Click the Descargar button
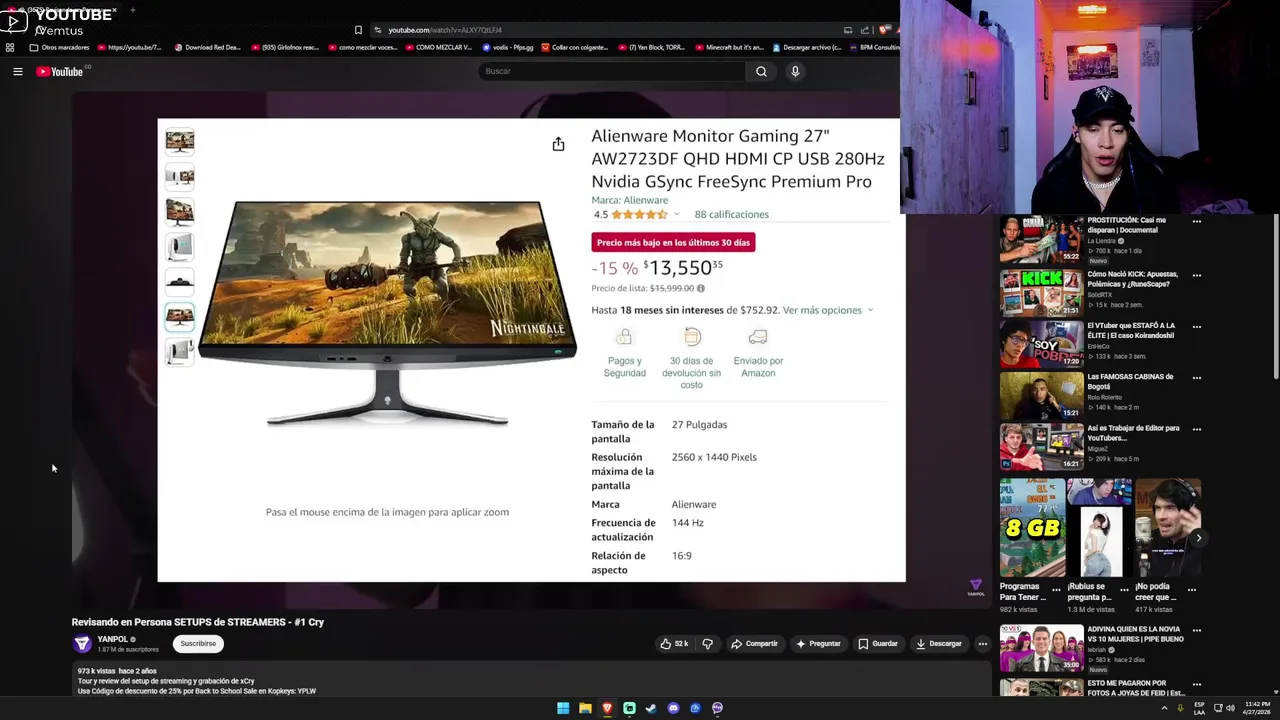Screen dimensions: 1280x720 tap(939, 644)
